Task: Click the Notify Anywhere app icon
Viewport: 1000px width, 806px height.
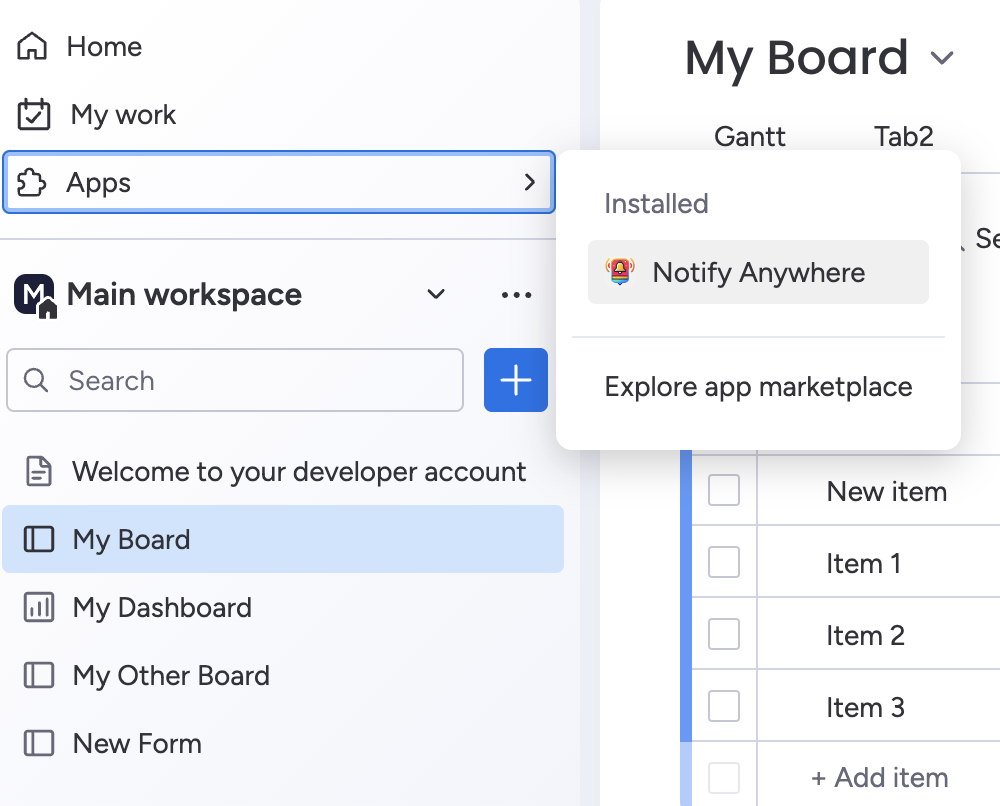Action: pos(619,271)
